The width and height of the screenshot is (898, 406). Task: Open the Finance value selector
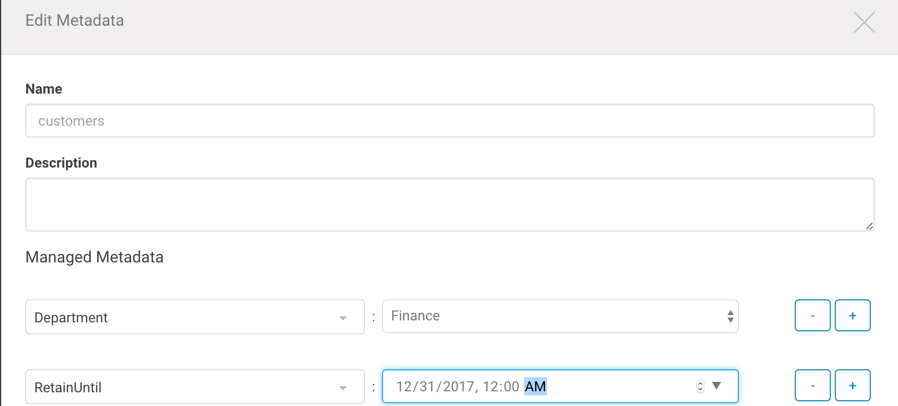[x=560, y=316]
